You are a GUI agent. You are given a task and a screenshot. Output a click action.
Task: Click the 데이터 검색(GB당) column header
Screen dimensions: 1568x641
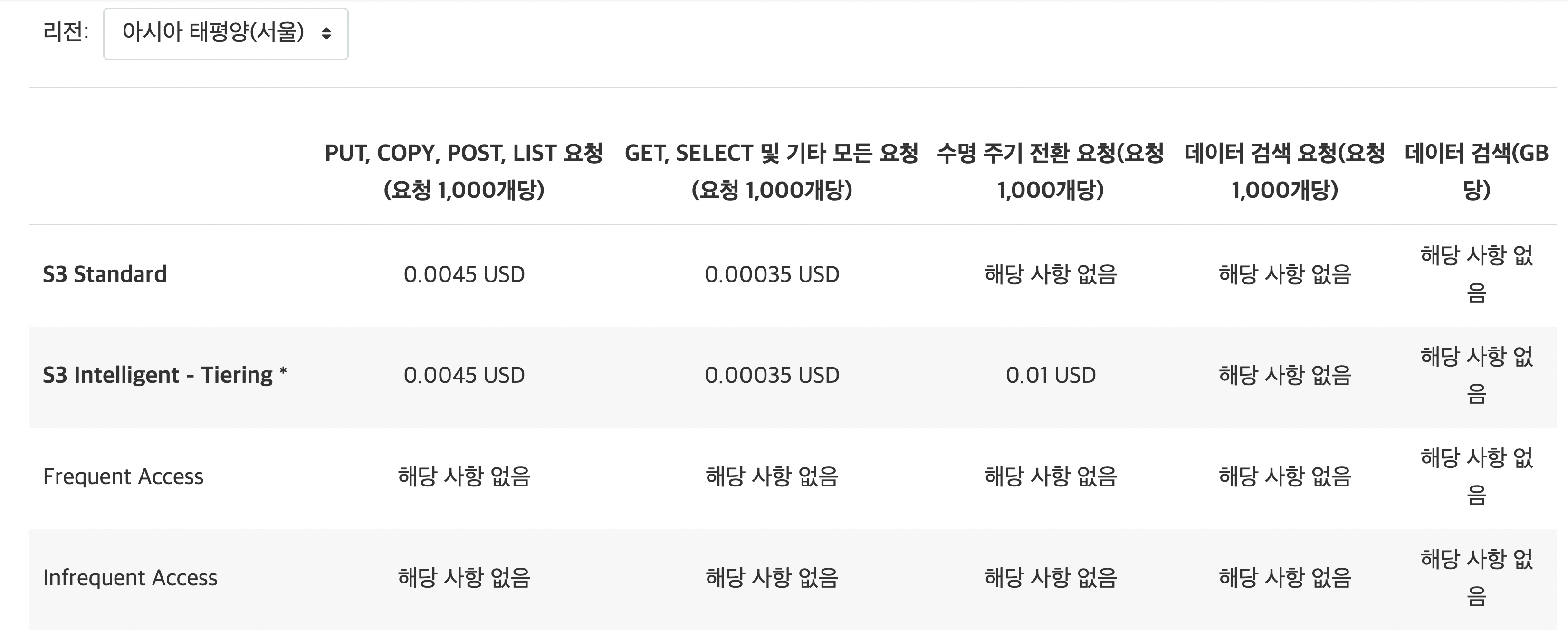coord(1476,171)
